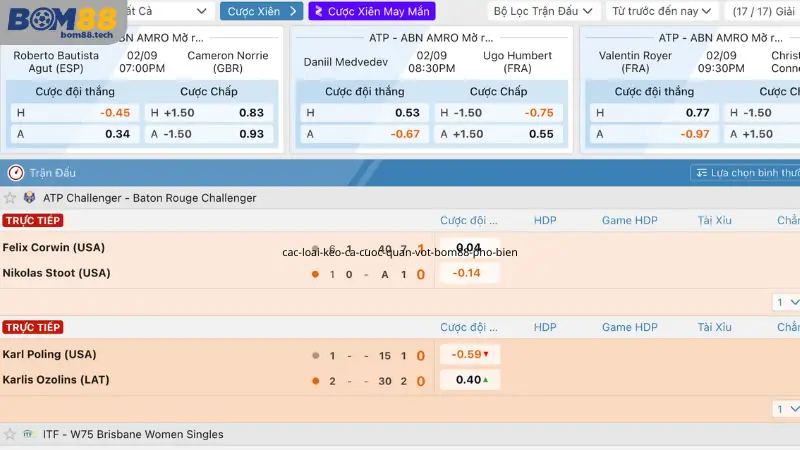Screen dimensions: 800x450
Task: Expand the Bộ Lọc Trận Đấu filter
Action: (x=543, y=11)
